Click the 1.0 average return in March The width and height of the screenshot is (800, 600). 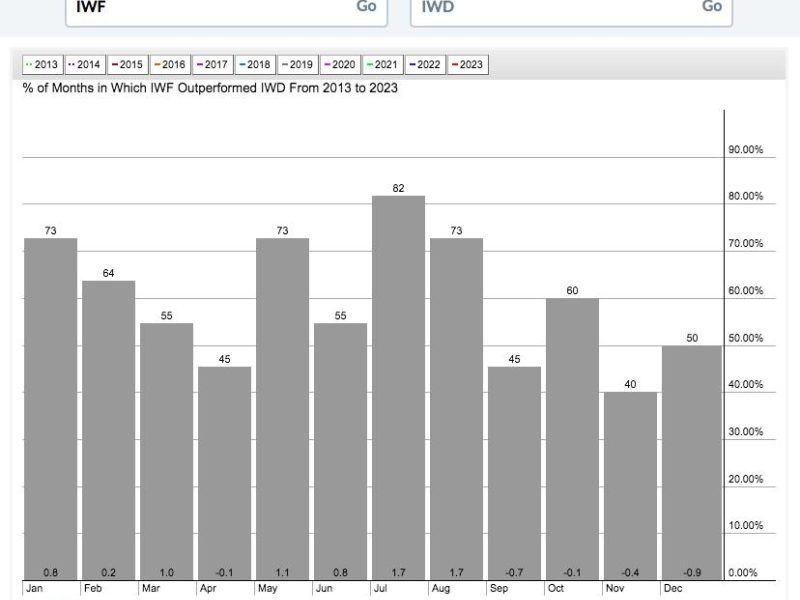[167, 572]
